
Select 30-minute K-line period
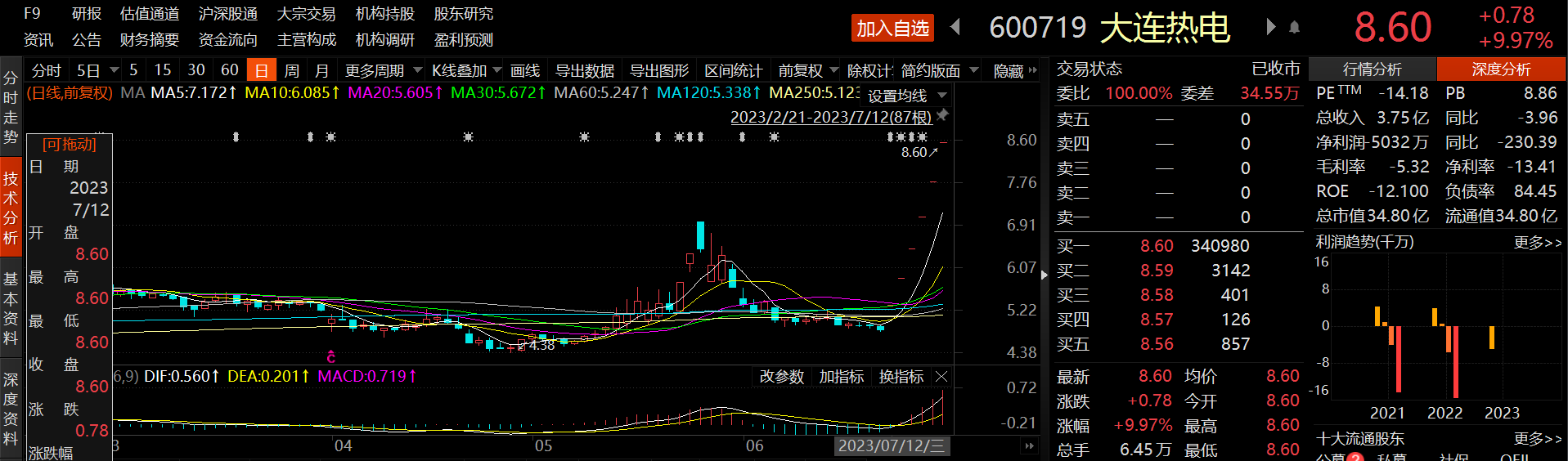(196, 70)
